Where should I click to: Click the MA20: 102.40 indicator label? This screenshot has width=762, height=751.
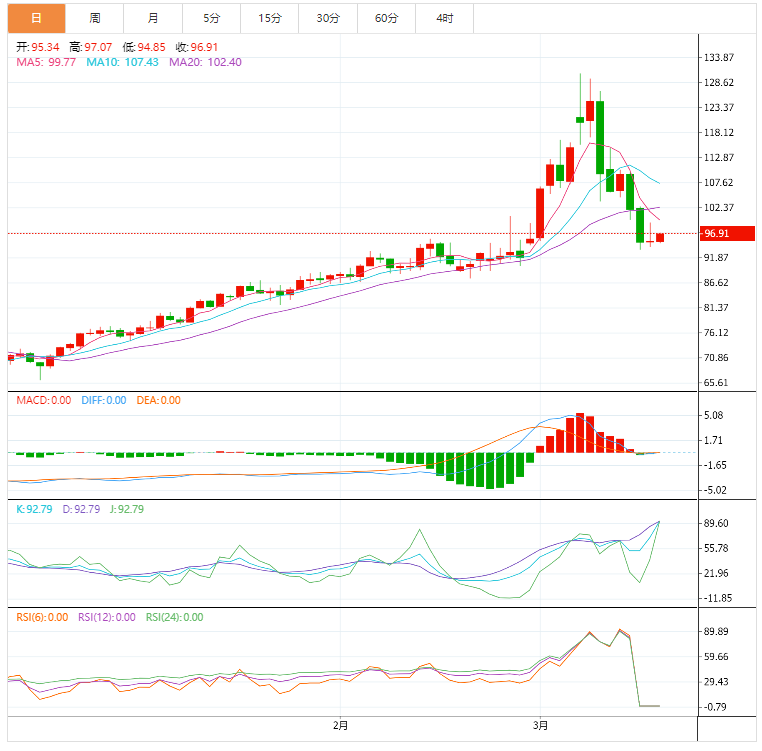(x=205, y=62)
